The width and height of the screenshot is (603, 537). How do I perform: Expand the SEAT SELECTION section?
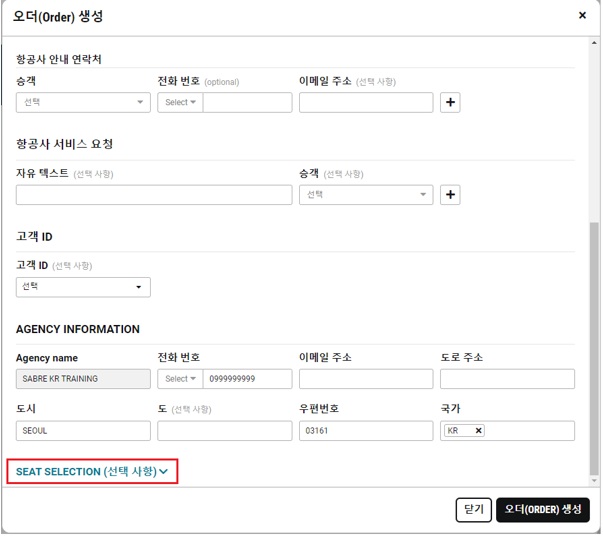point(92,472)
